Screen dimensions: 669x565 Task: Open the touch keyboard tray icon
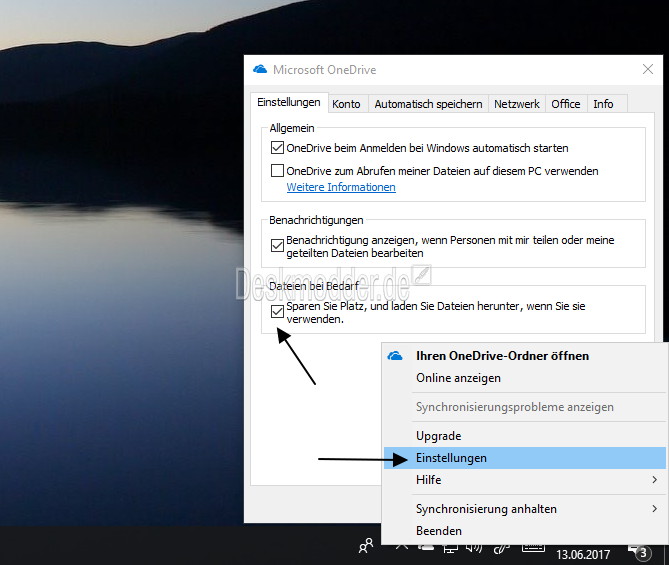(x=533, y=548)
